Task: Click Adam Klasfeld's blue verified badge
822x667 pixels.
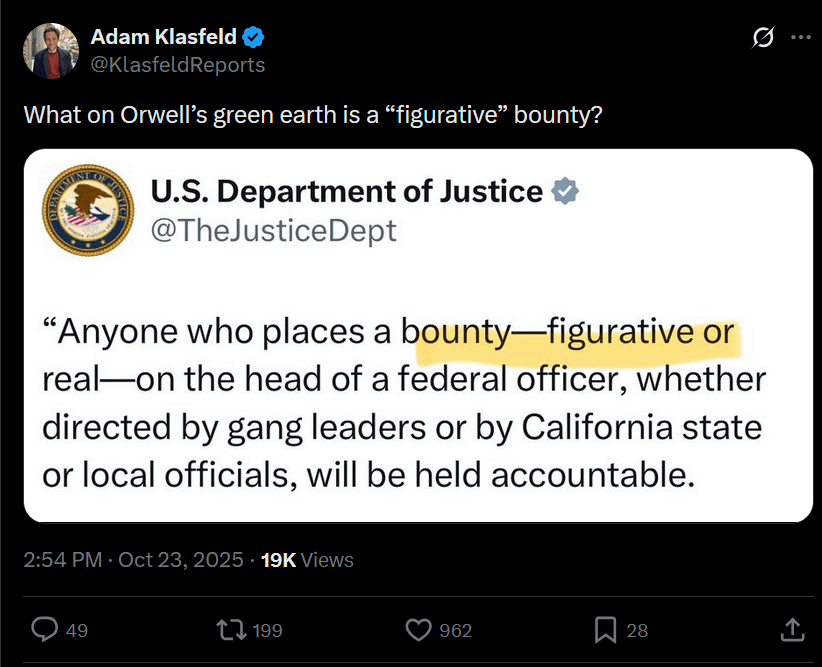Action: point(254,38)
